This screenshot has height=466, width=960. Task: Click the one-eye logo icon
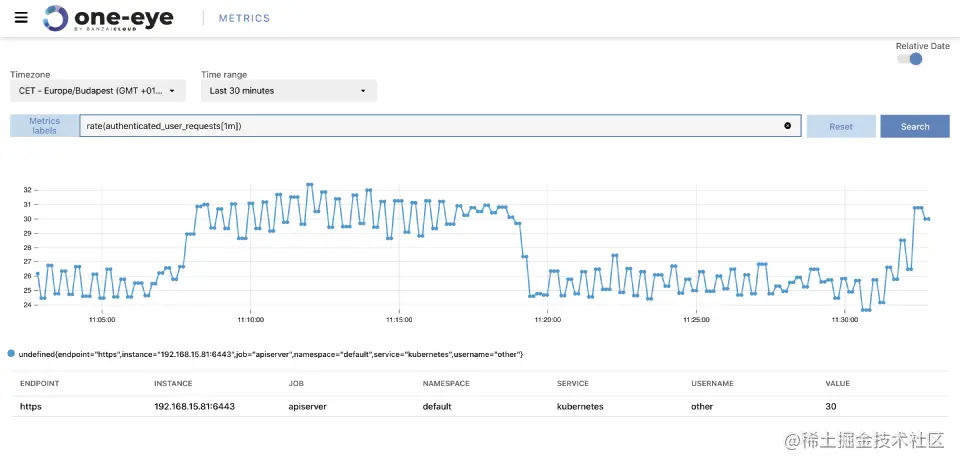tap(57, 18)
